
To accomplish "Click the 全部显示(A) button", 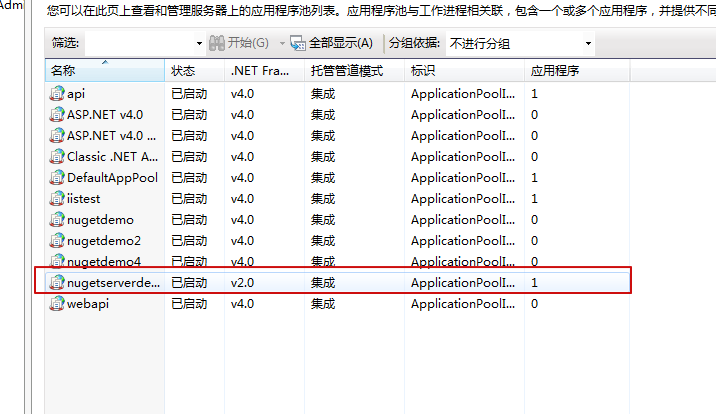I will pyautogui.click(x=332, y=43).
